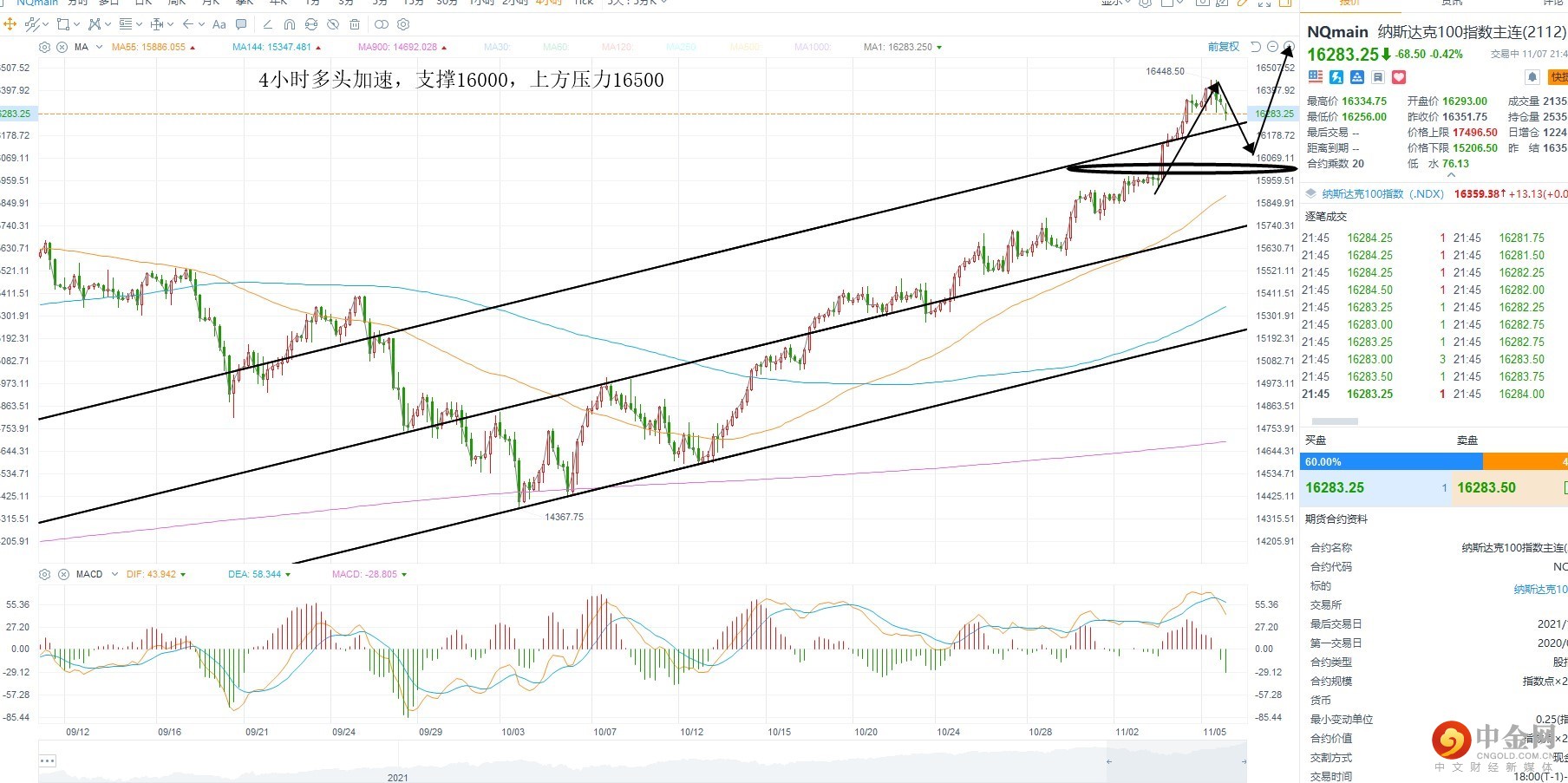Expand rectangle tool options arrow
Image resolution: width=1568 pixels, height=783 pixels.
(76, 24)
